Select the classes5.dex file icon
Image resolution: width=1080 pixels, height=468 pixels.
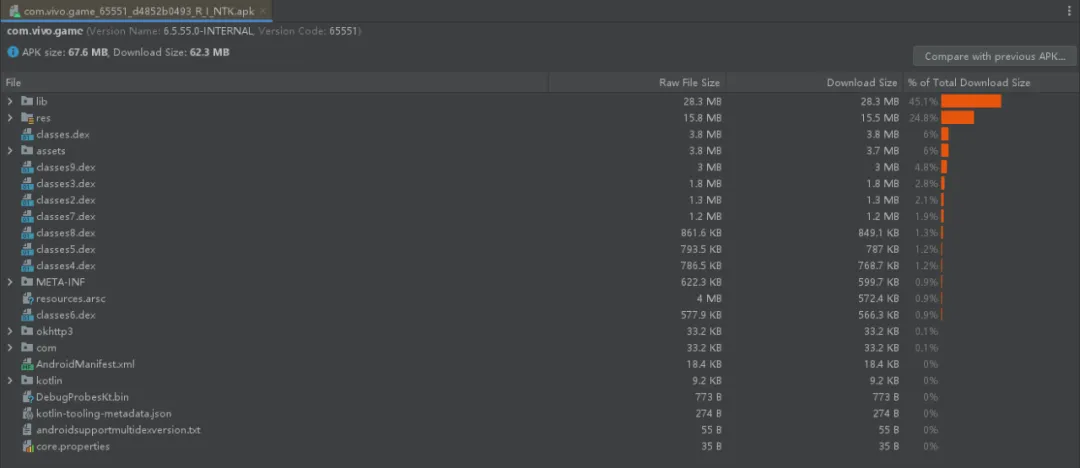click(x=27, y=250)
